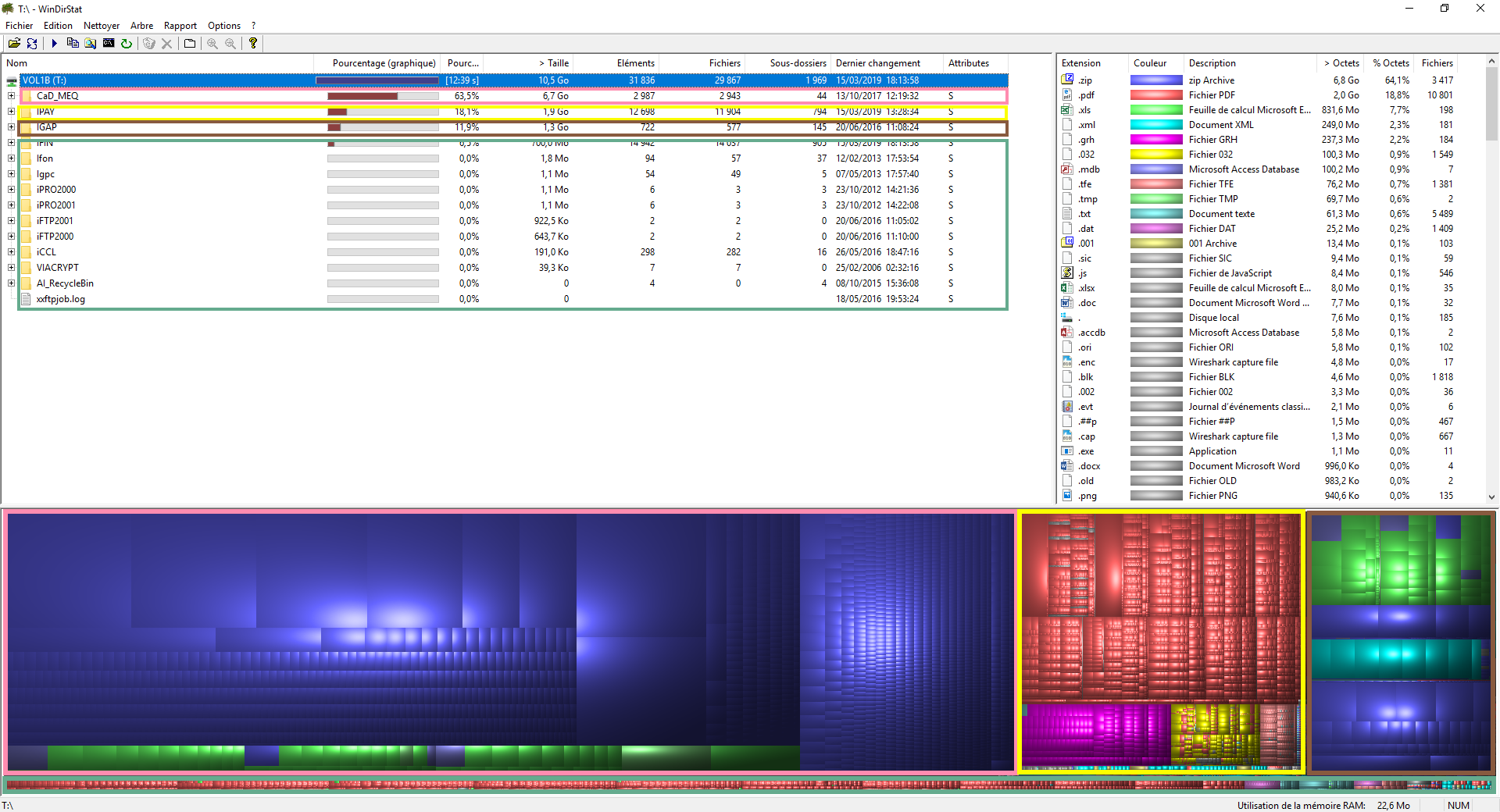Expand the iPRO2000 folder node

[x=11, y=190]
